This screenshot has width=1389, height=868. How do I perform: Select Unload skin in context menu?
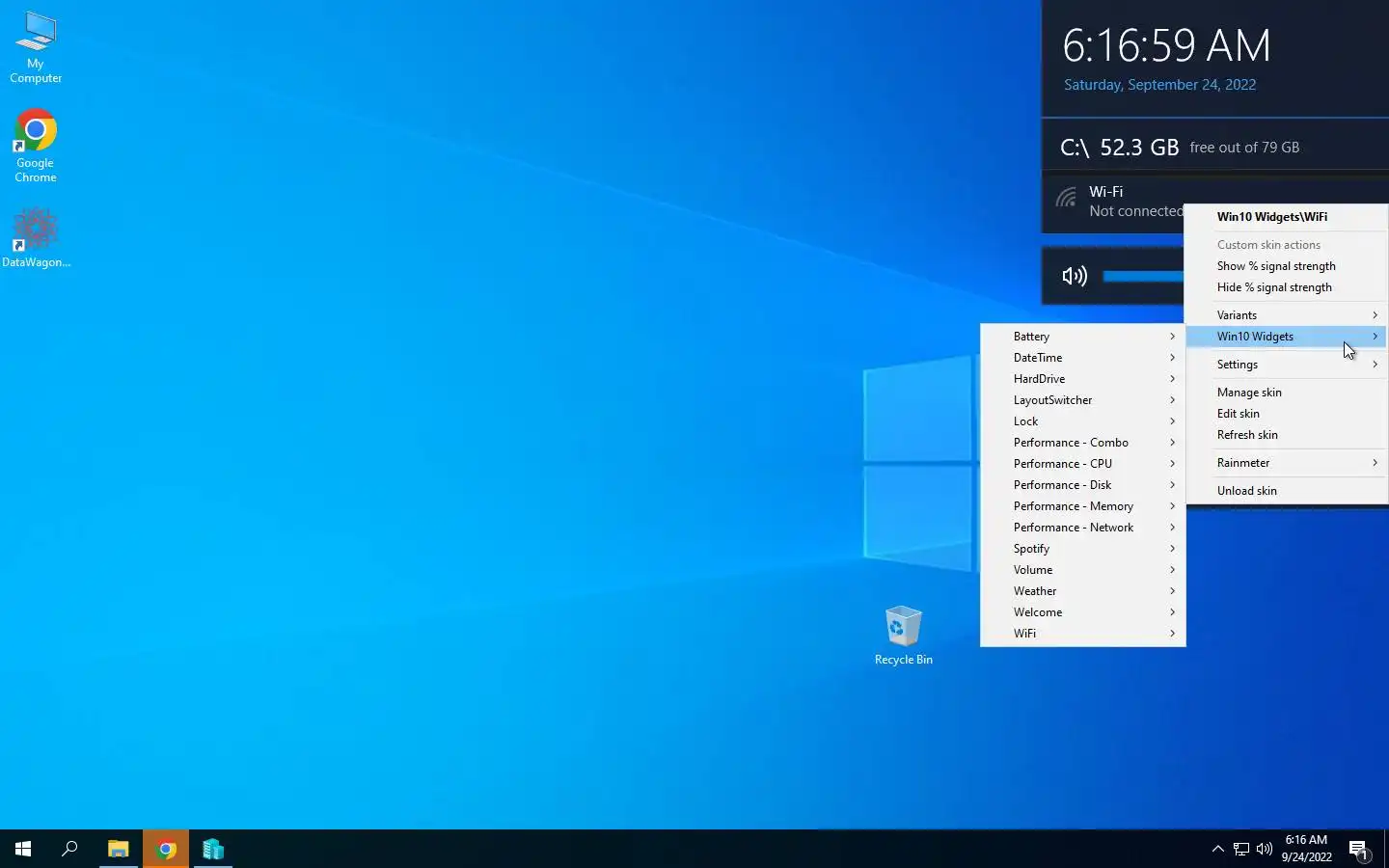(1287, 491)
